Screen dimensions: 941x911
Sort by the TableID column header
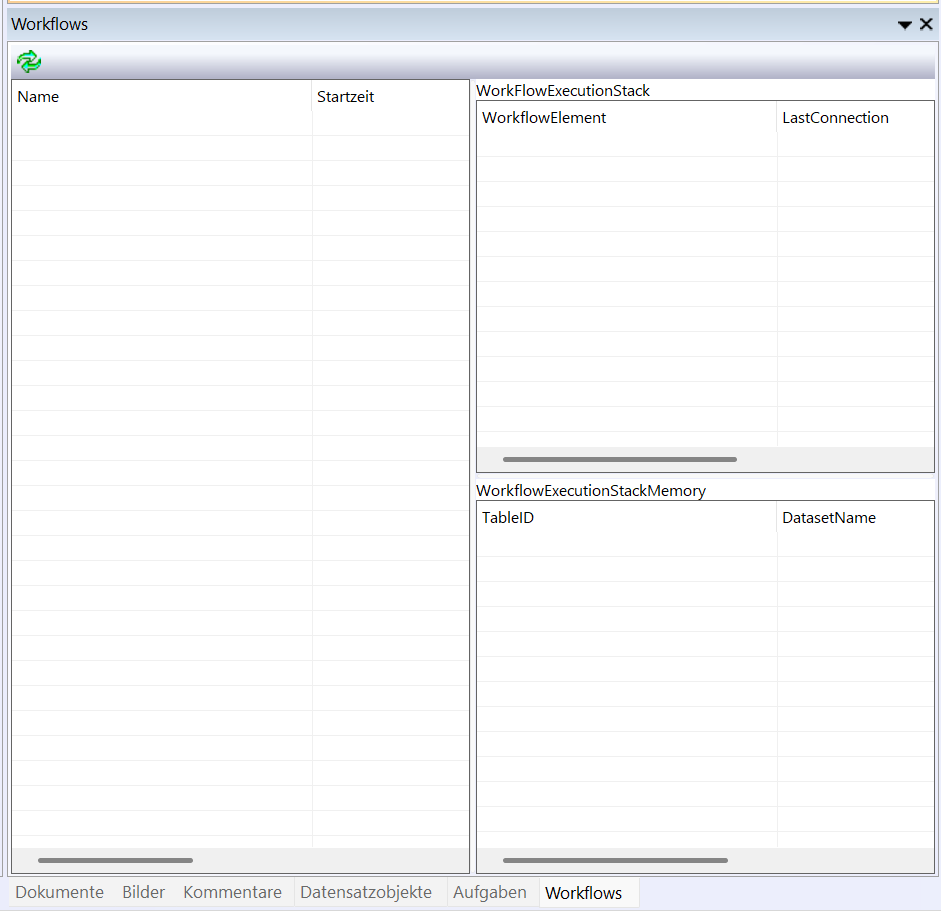(x=626, y=518)
